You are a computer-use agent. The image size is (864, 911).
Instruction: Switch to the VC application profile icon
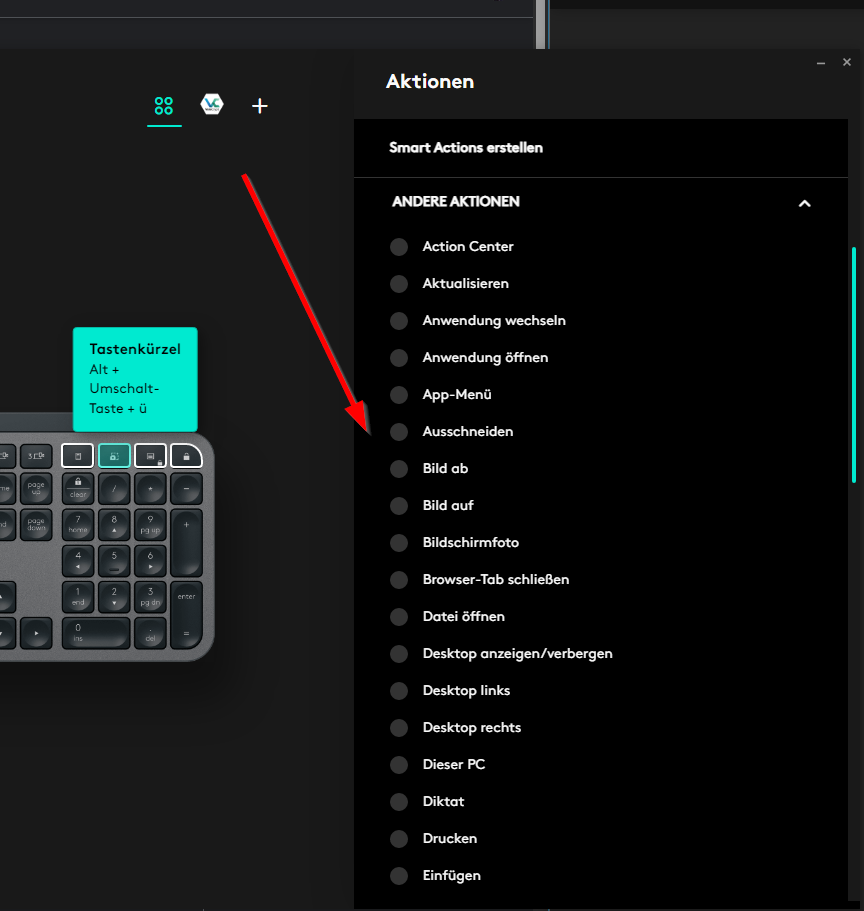pos(212,105)
